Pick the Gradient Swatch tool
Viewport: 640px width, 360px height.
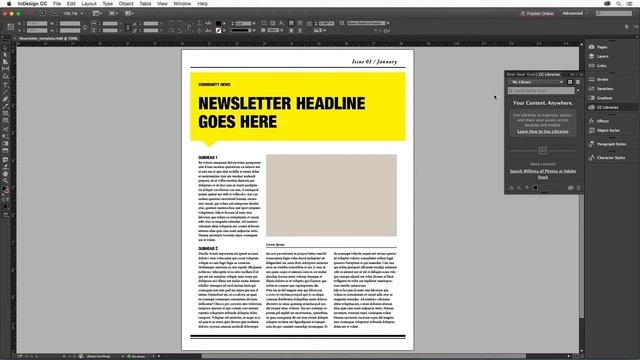pos(5,143)
